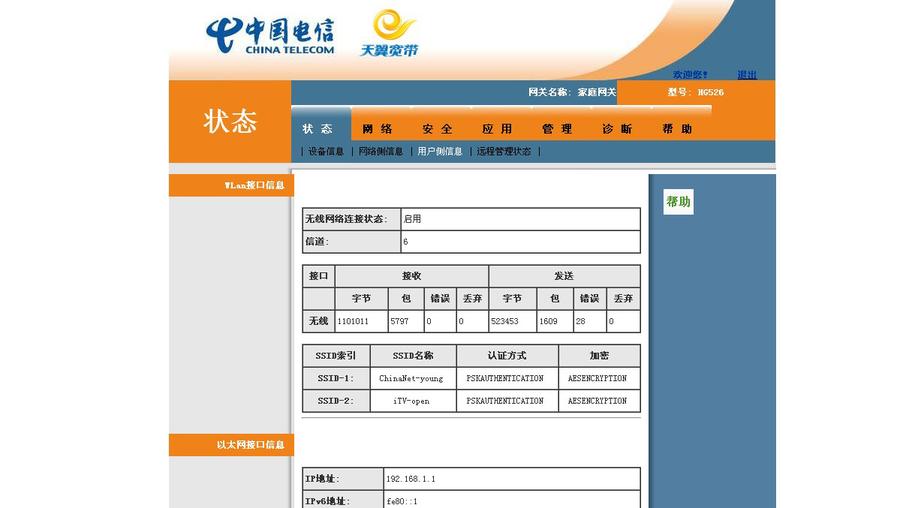Go to the 应用 tab

click(x=497, y=129)
